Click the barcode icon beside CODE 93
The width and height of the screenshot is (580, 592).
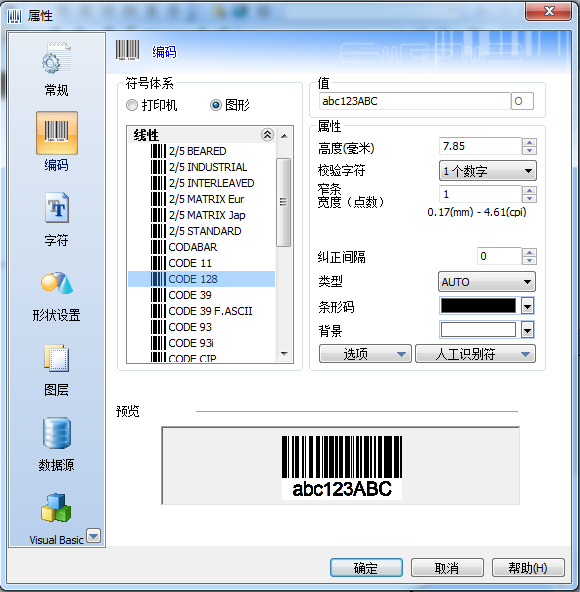158,327
